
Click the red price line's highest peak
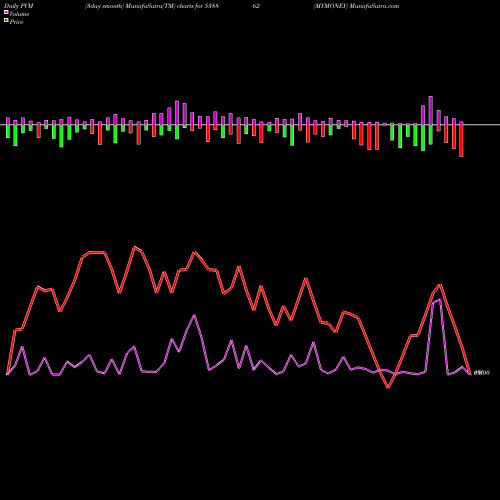pos(135,247)
